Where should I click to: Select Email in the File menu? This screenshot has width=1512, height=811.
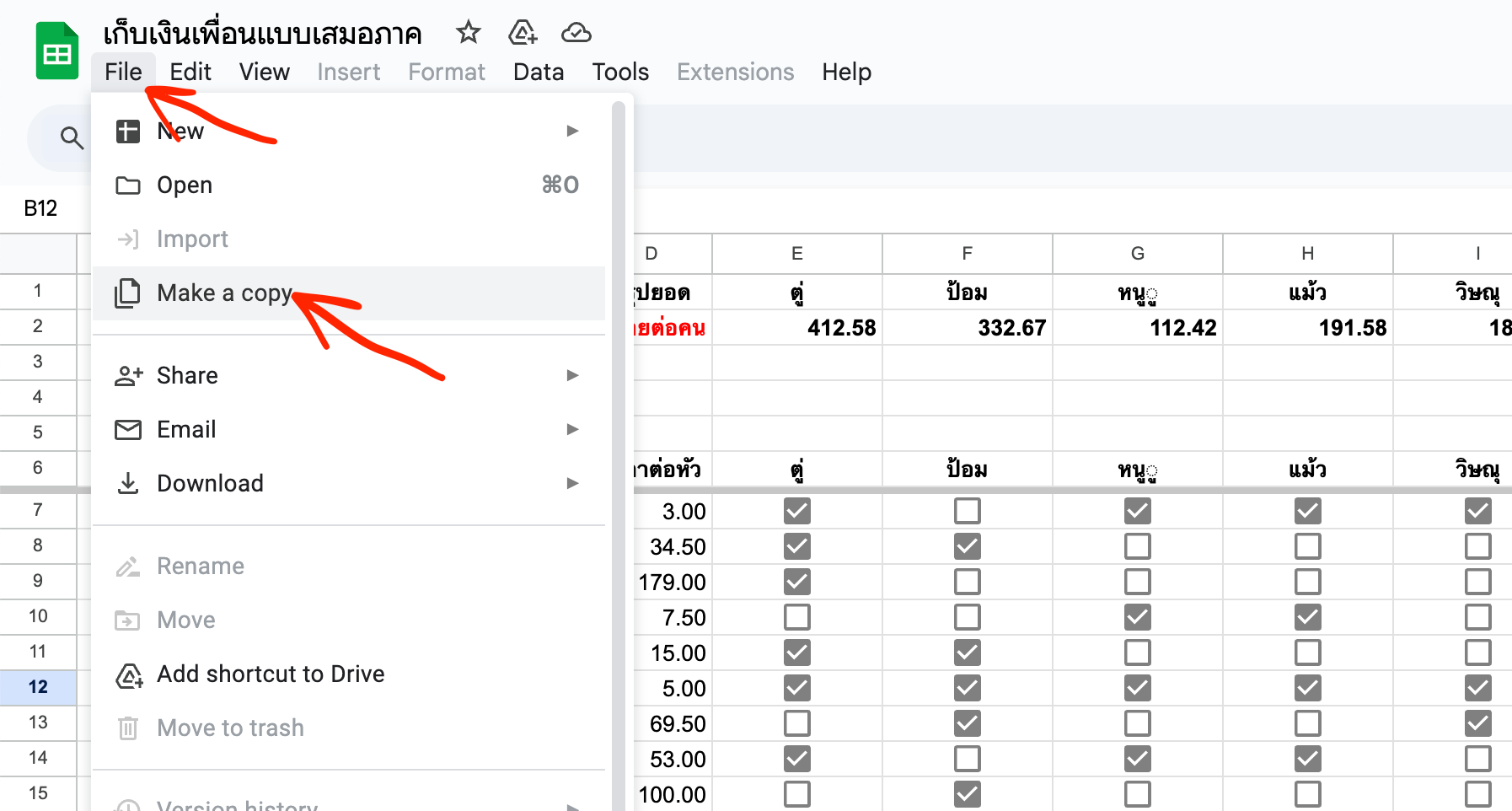[349, 430]
